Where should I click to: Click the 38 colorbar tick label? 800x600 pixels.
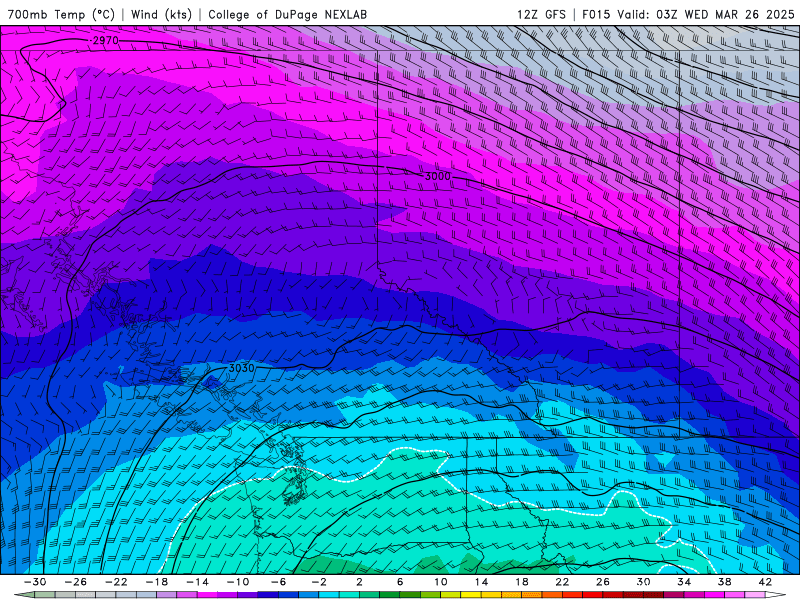coord(724,582)
